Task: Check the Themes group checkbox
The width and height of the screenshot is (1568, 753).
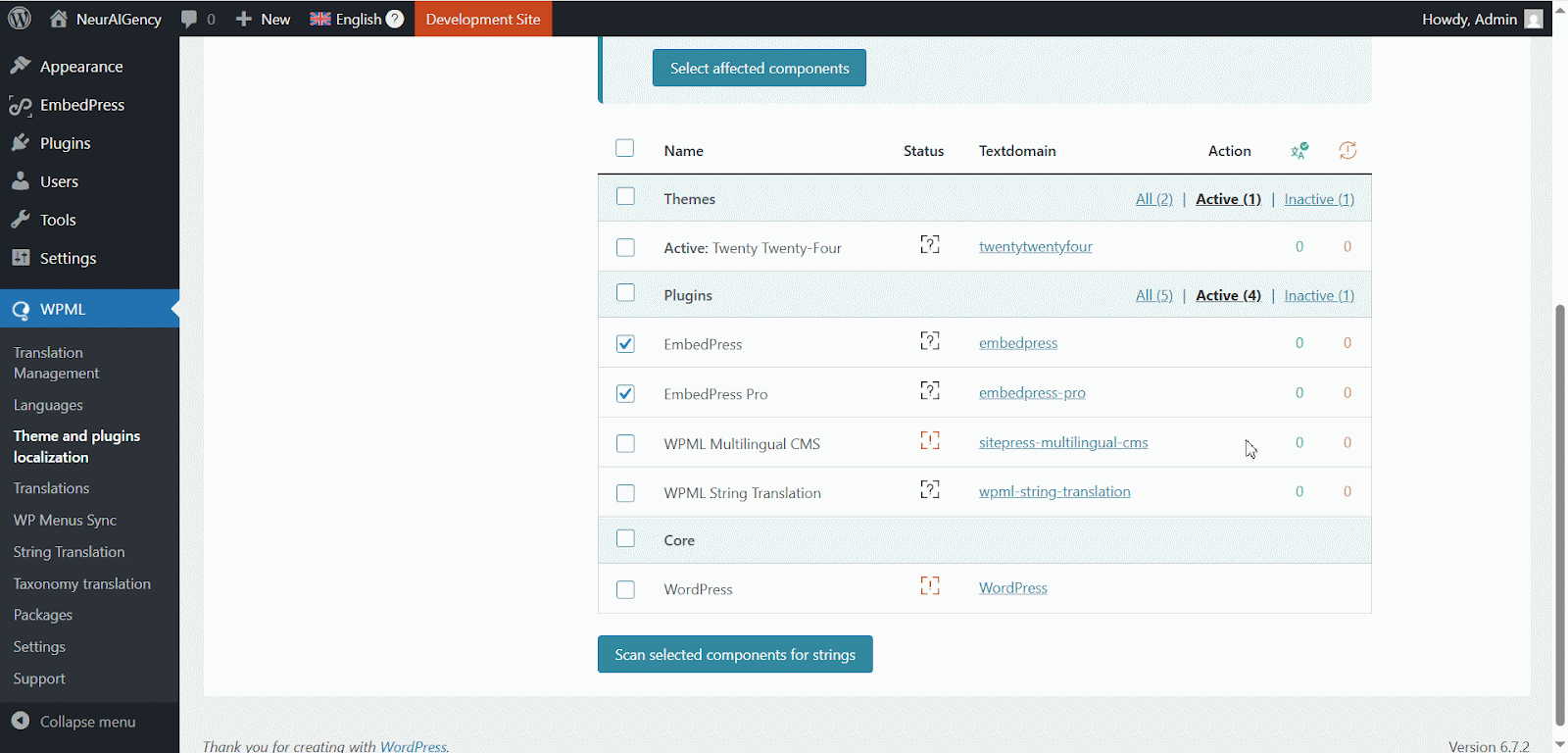Action: 625,197
